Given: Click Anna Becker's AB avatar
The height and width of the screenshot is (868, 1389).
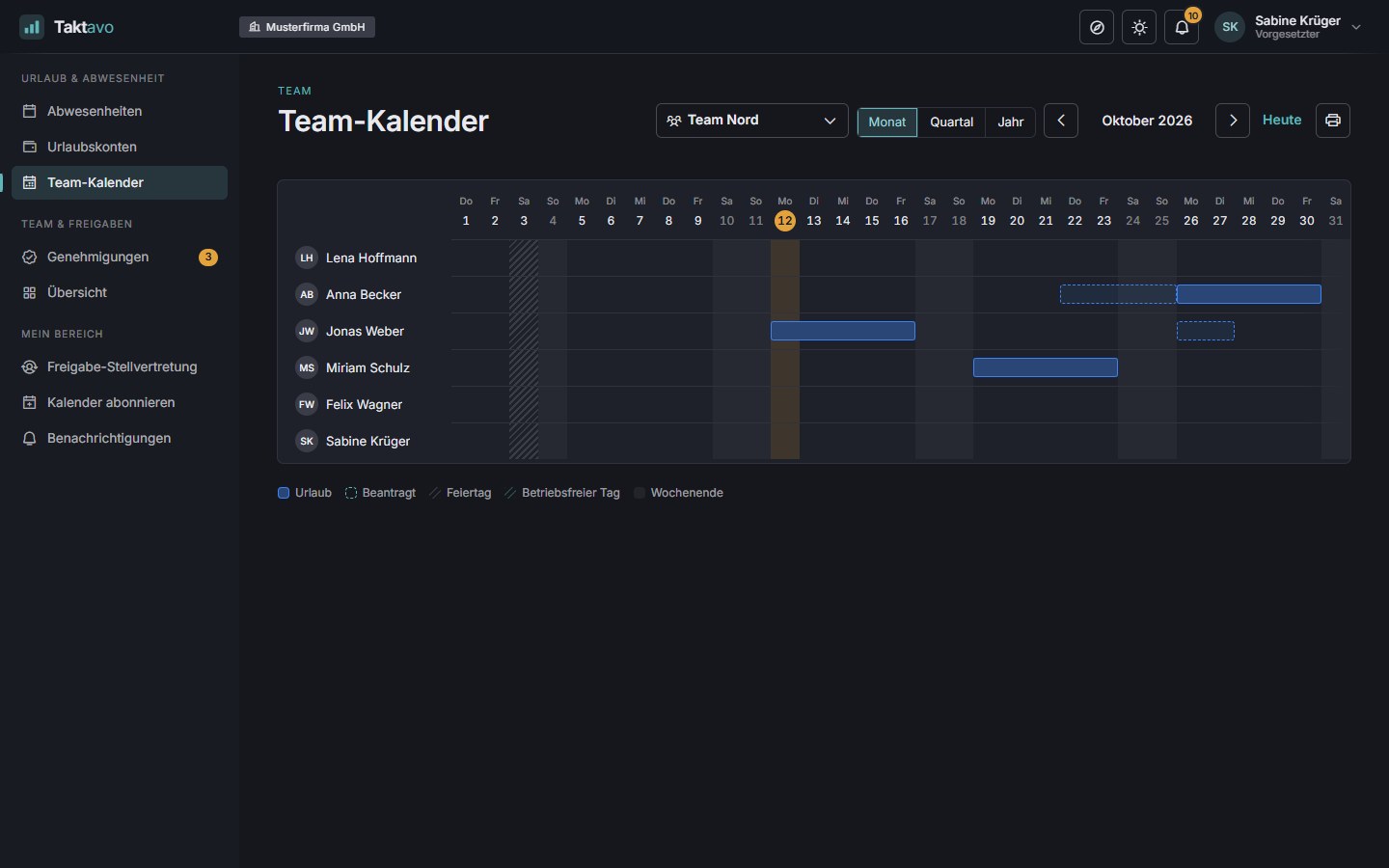Looking at the screenshot, I should point(307,294).
